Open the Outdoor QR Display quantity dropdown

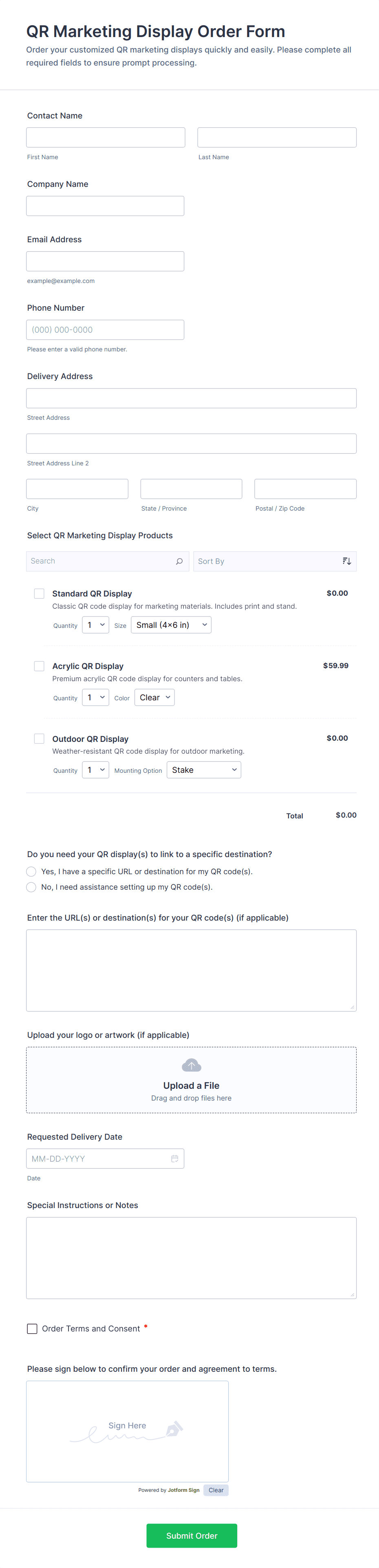pyautogui.click(x=96, y=770)
